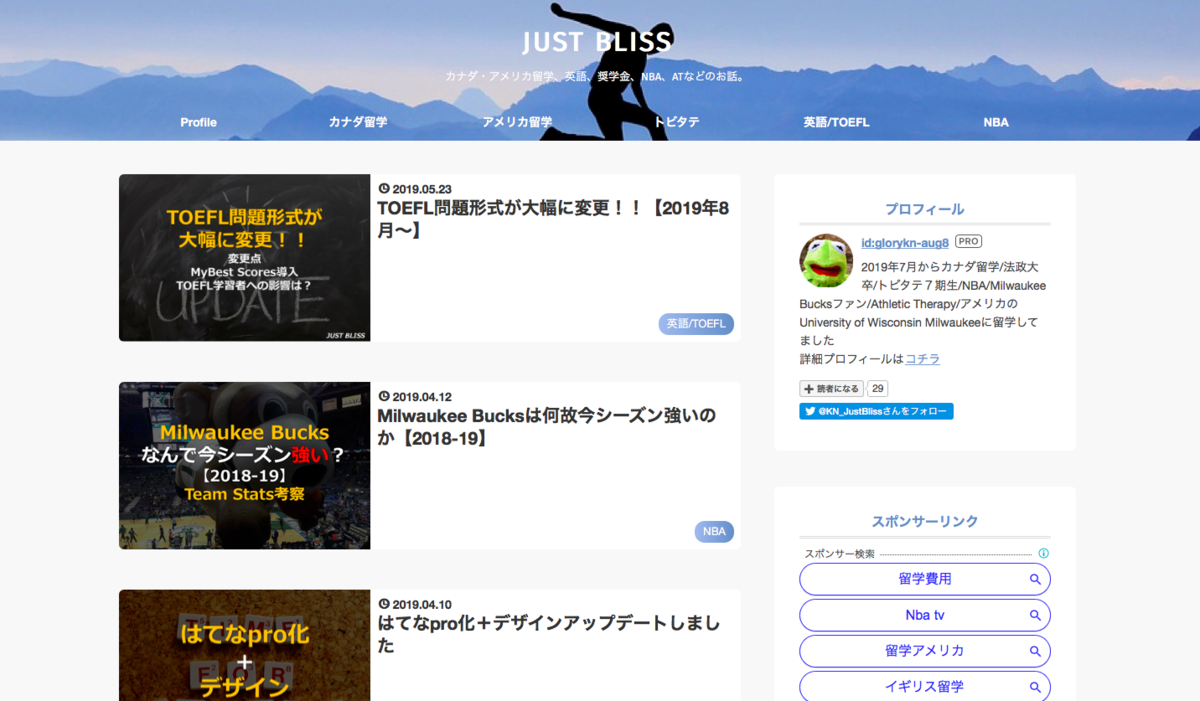Open the 英語/TOEFL navigation item
The height and width of the screenshot is (701, 1200).
[x=836, y=122]
